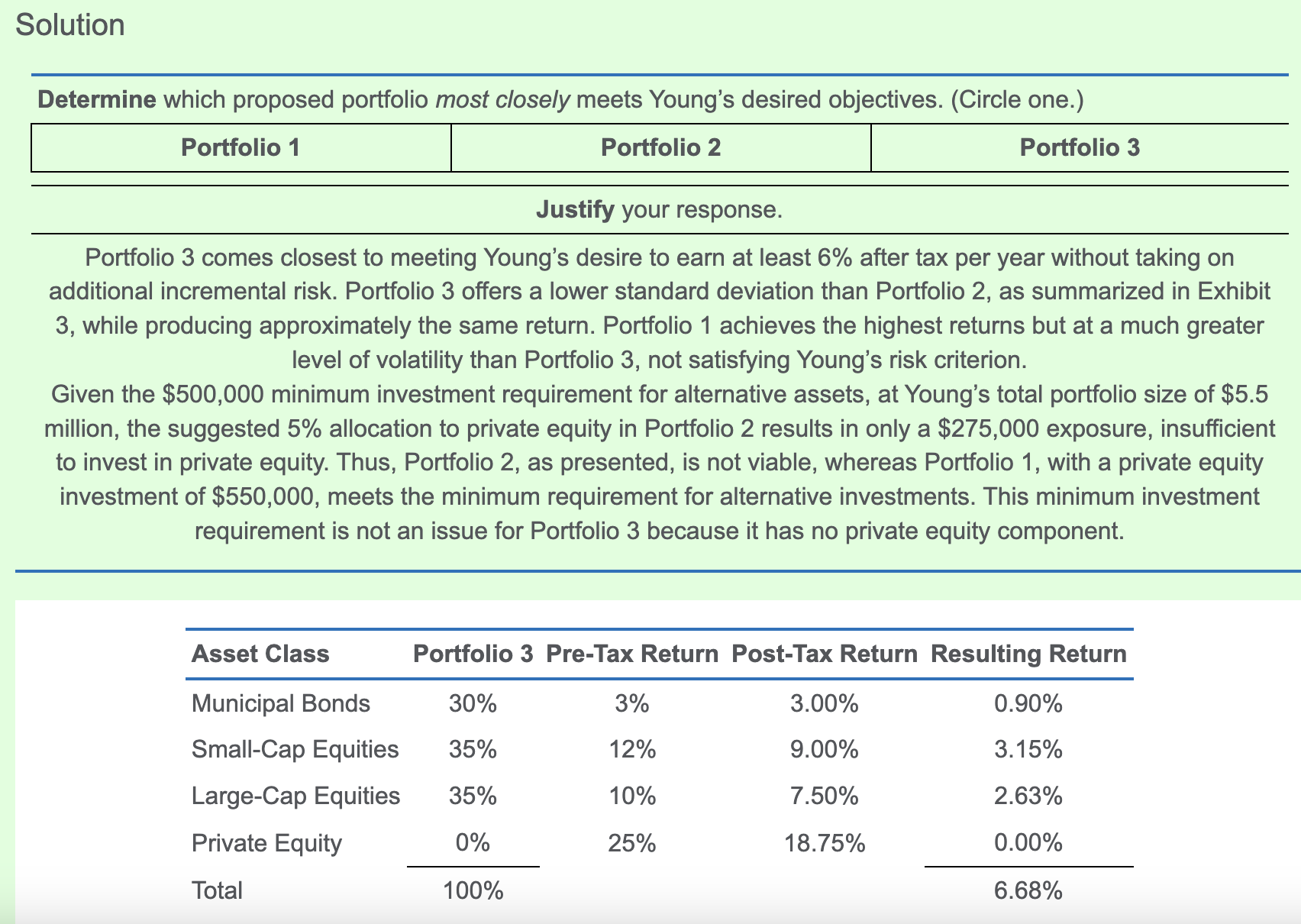This screenshot has height=924, width=1301.
Task: Click the Solution heading
Action: point(70,25)
